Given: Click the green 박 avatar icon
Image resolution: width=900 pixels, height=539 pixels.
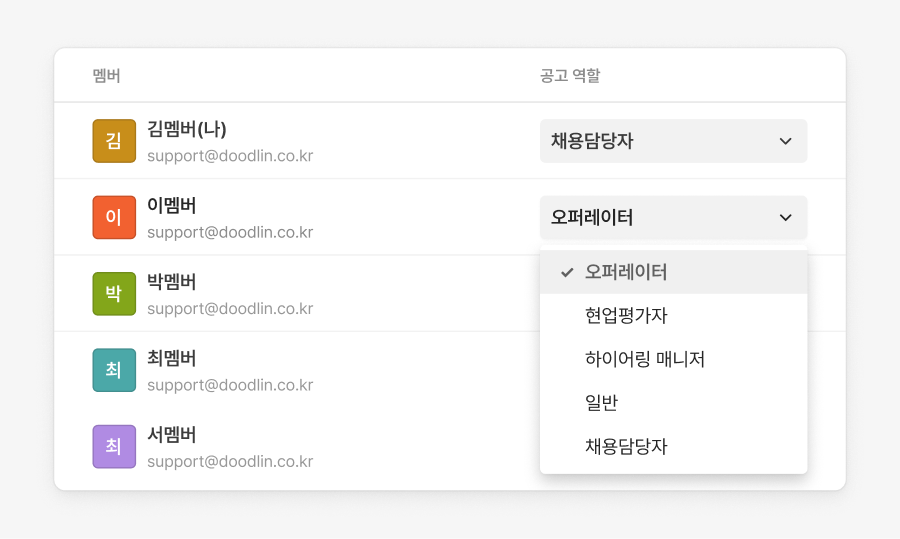Looking at the screenshot, I should [114, 294].
